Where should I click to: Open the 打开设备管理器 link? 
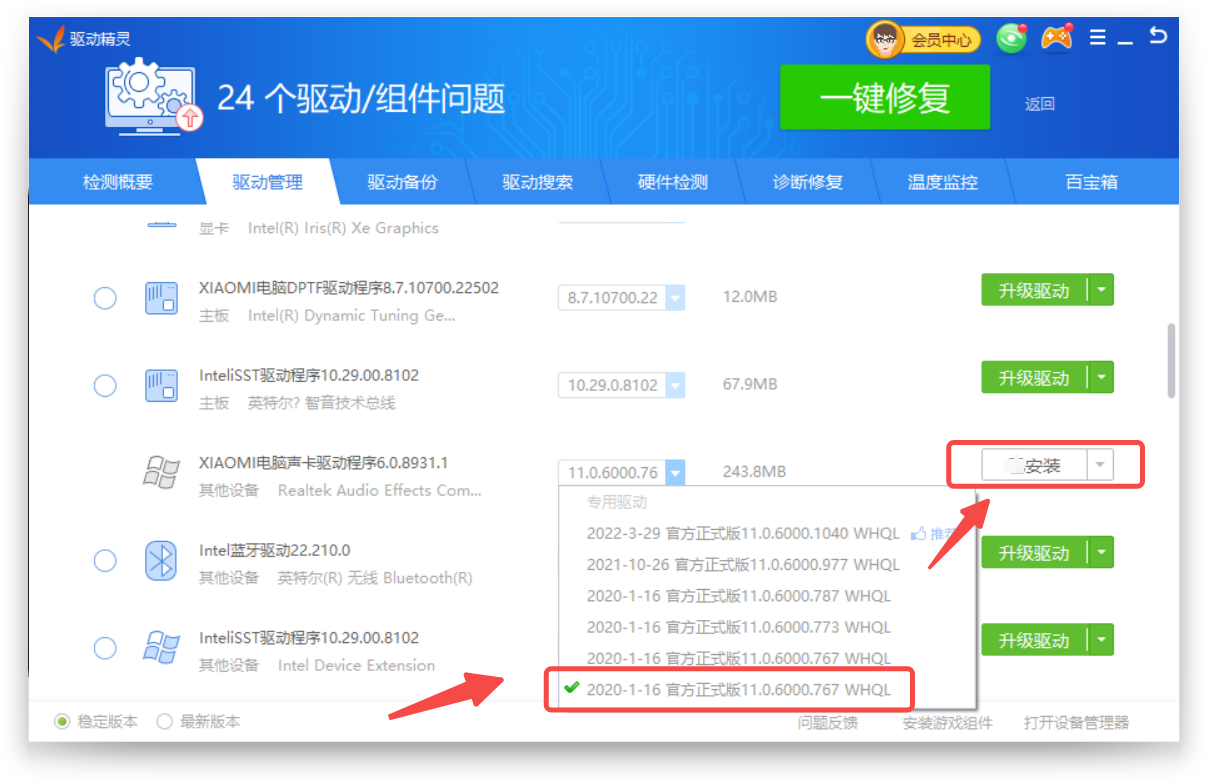(1076, 722)
